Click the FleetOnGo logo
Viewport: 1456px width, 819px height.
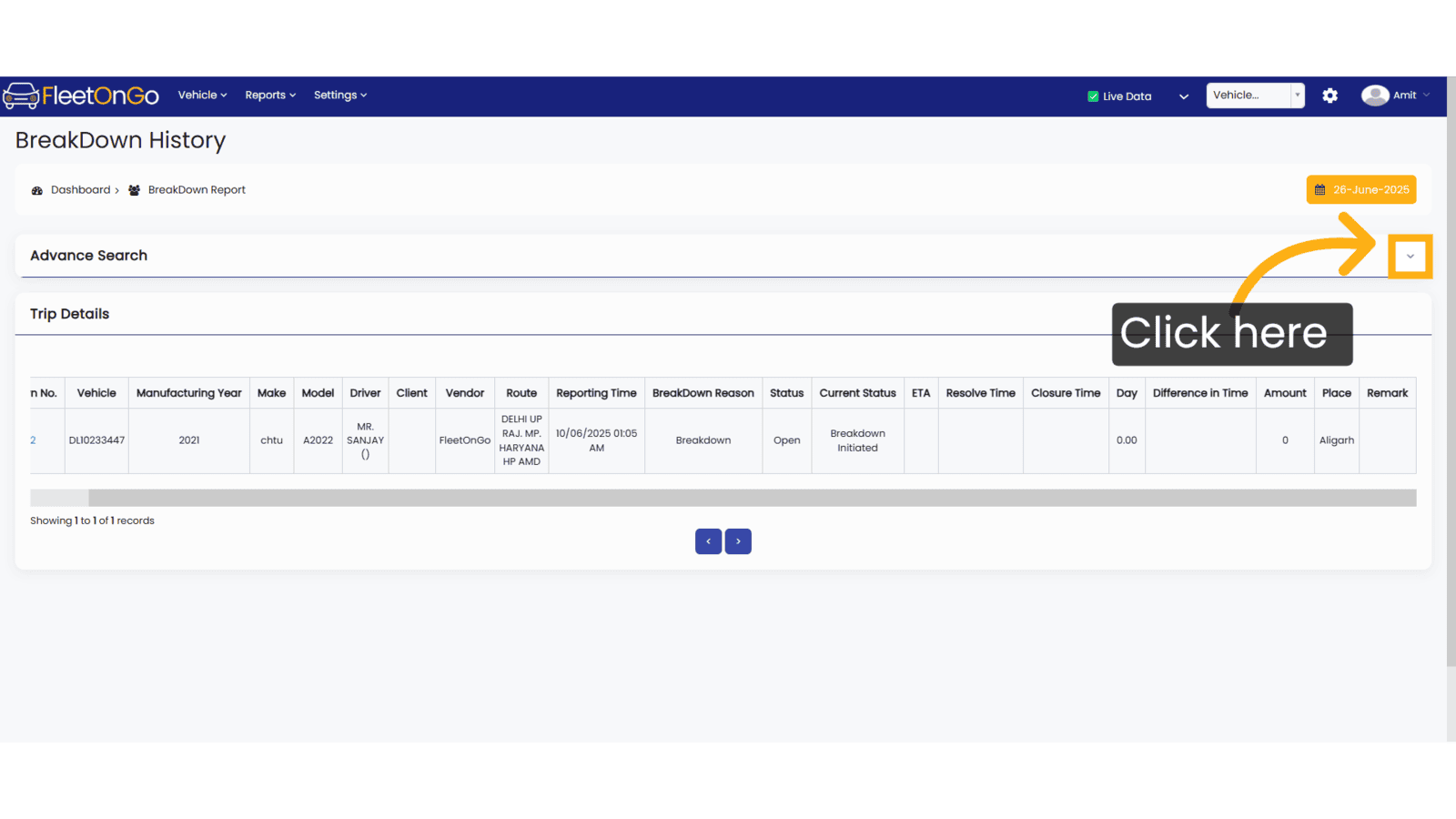pos(81,96)
